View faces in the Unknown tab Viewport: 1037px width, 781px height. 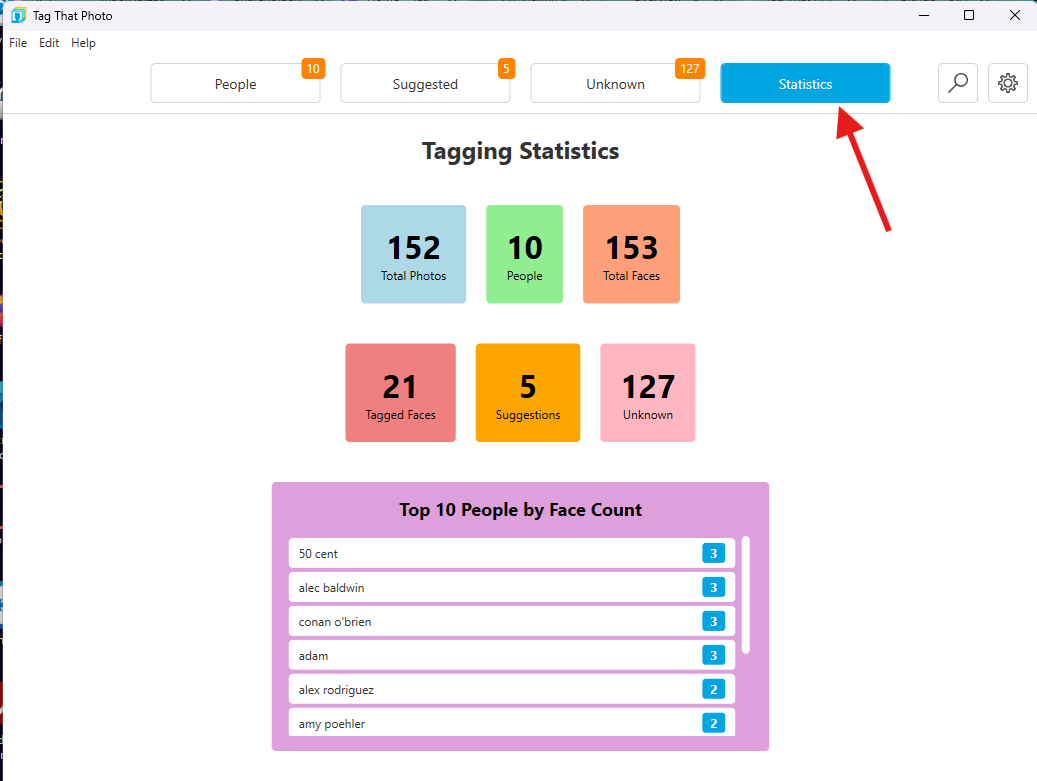coord(615,83)
